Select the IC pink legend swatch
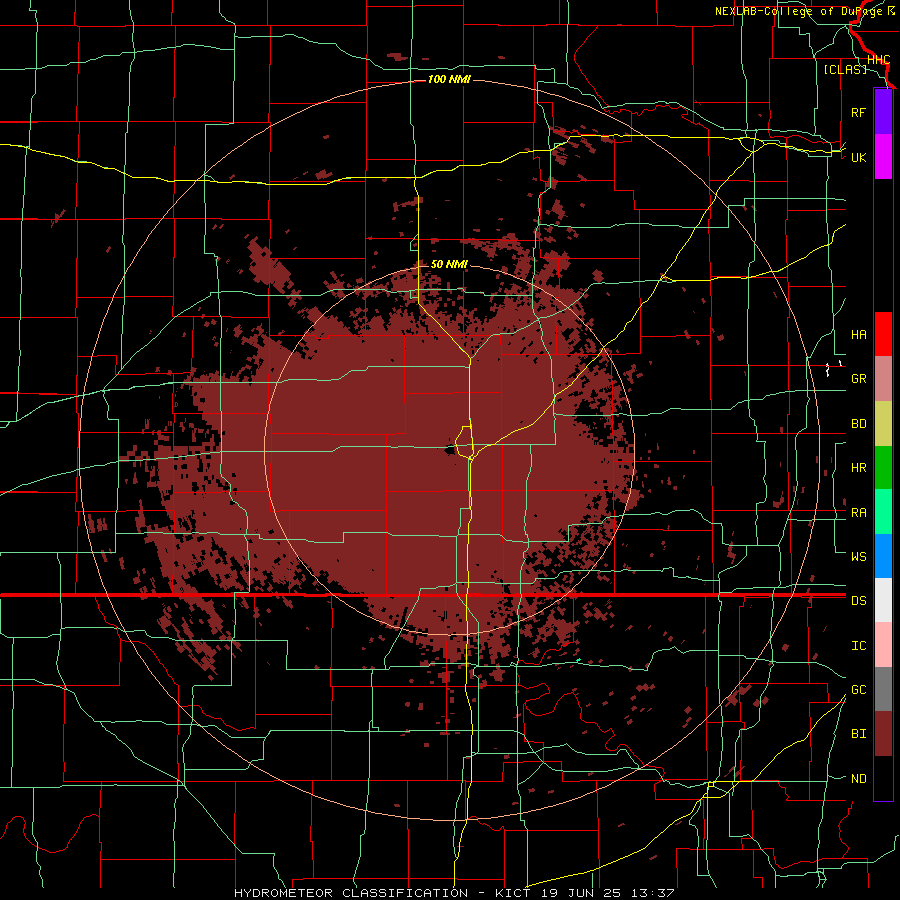The height and width of the screenshot is (900, 900). point(883,645)
